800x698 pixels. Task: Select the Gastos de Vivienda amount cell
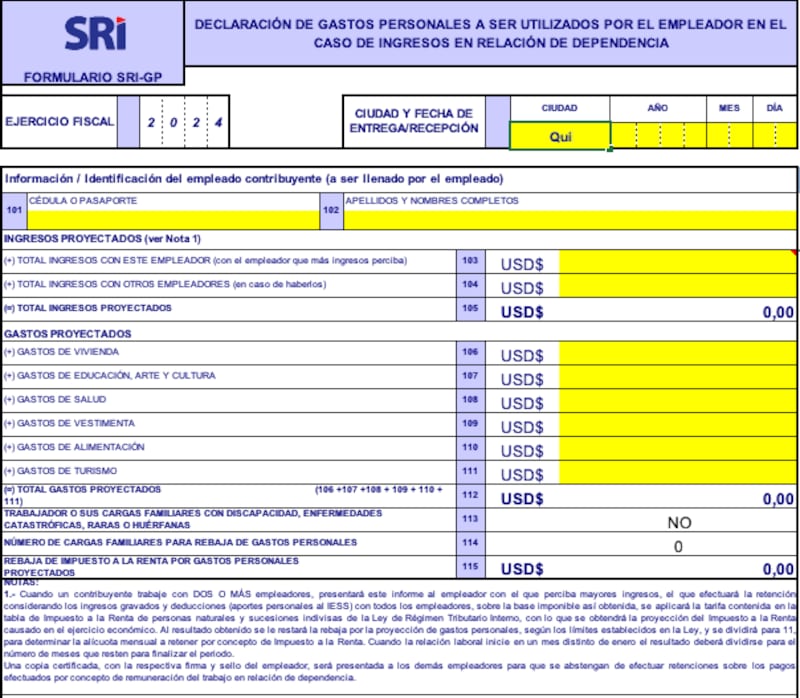[678, 353]
